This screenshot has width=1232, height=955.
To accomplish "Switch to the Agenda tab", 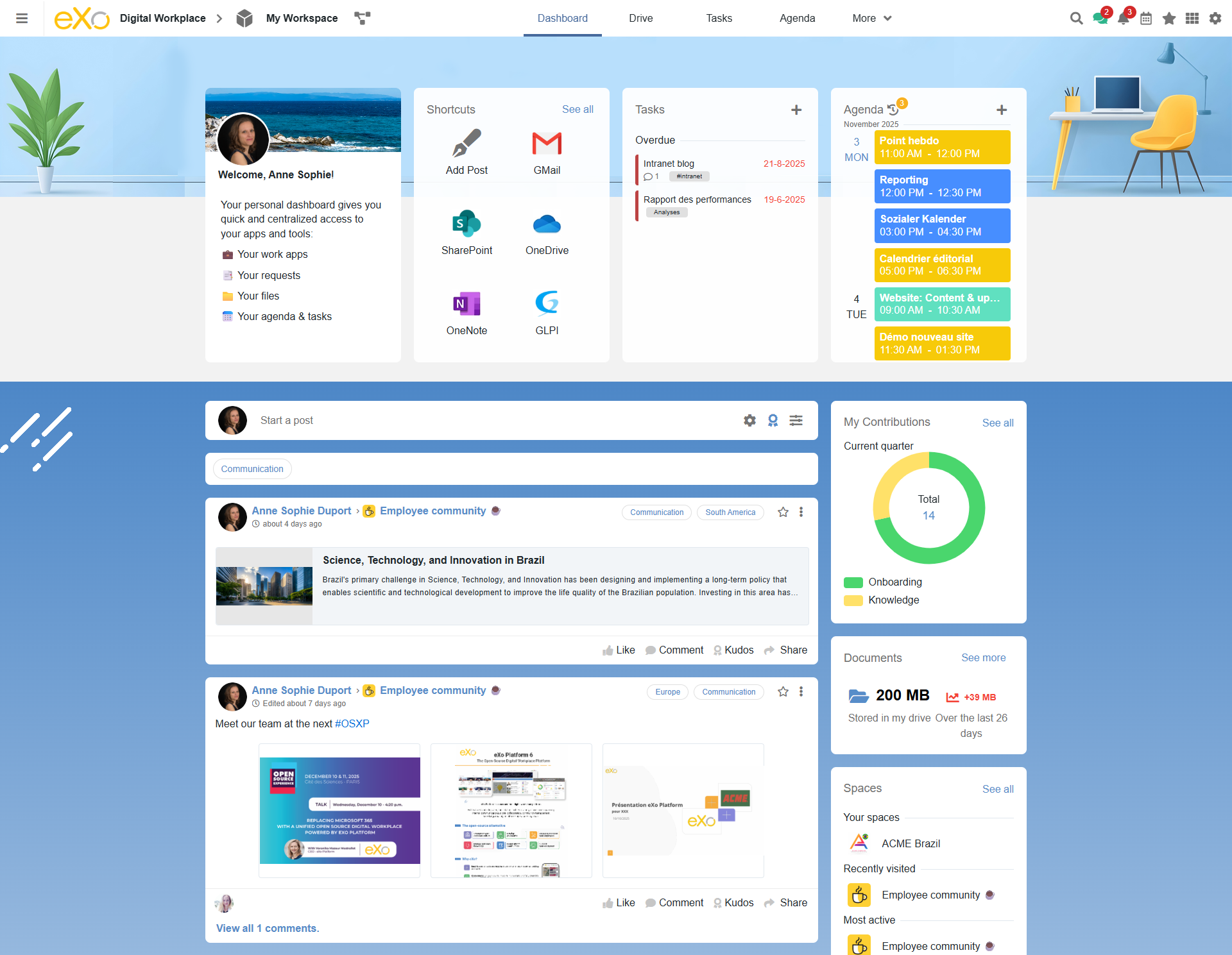I will pos(797,18).
